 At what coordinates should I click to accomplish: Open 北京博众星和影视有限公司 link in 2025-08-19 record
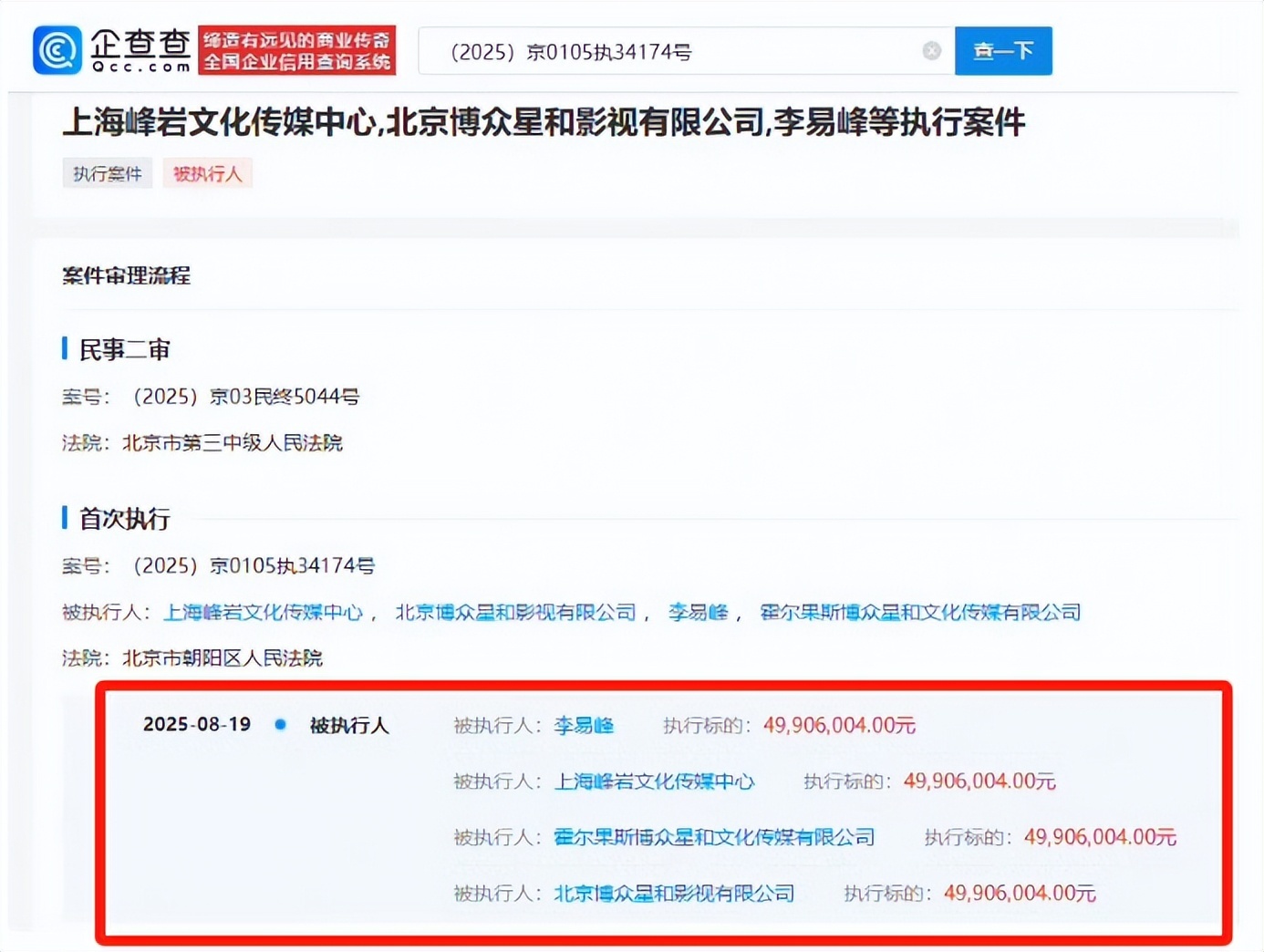[x=674, y=893]
